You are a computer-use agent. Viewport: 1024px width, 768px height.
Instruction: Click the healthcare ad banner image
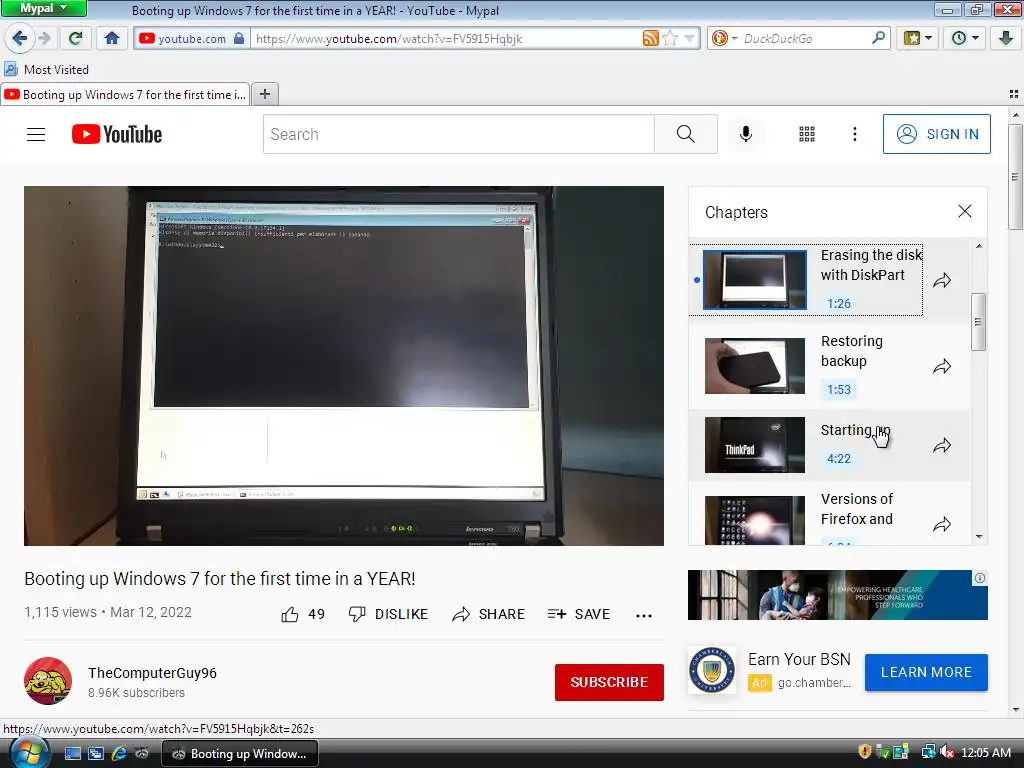(x=837, y=595)
